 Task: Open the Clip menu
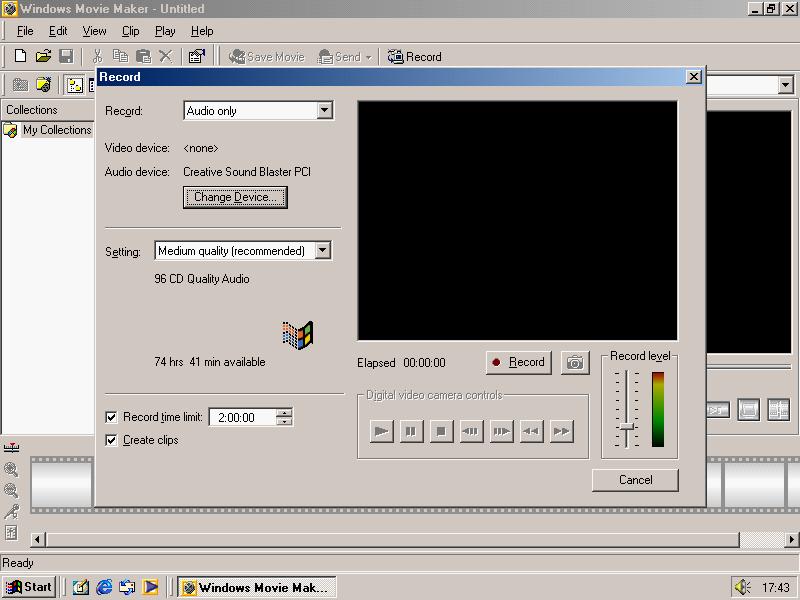pos(130,31)
